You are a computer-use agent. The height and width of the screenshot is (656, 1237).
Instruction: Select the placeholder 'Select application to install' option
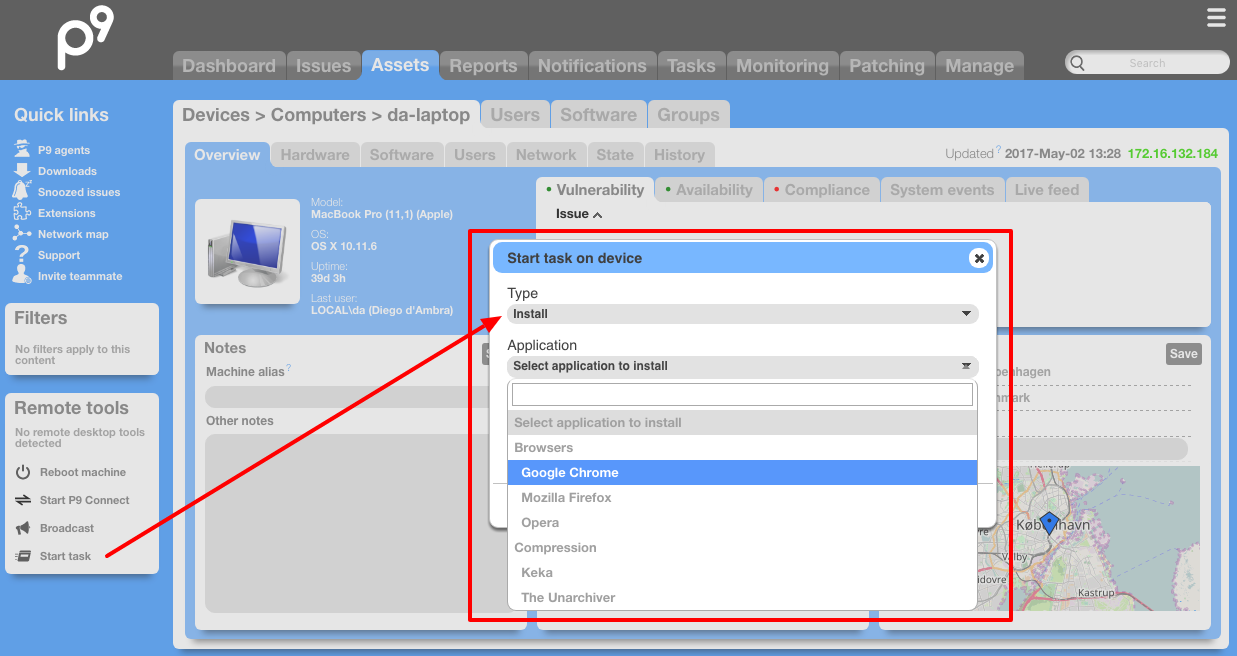(x=742, y=423)
